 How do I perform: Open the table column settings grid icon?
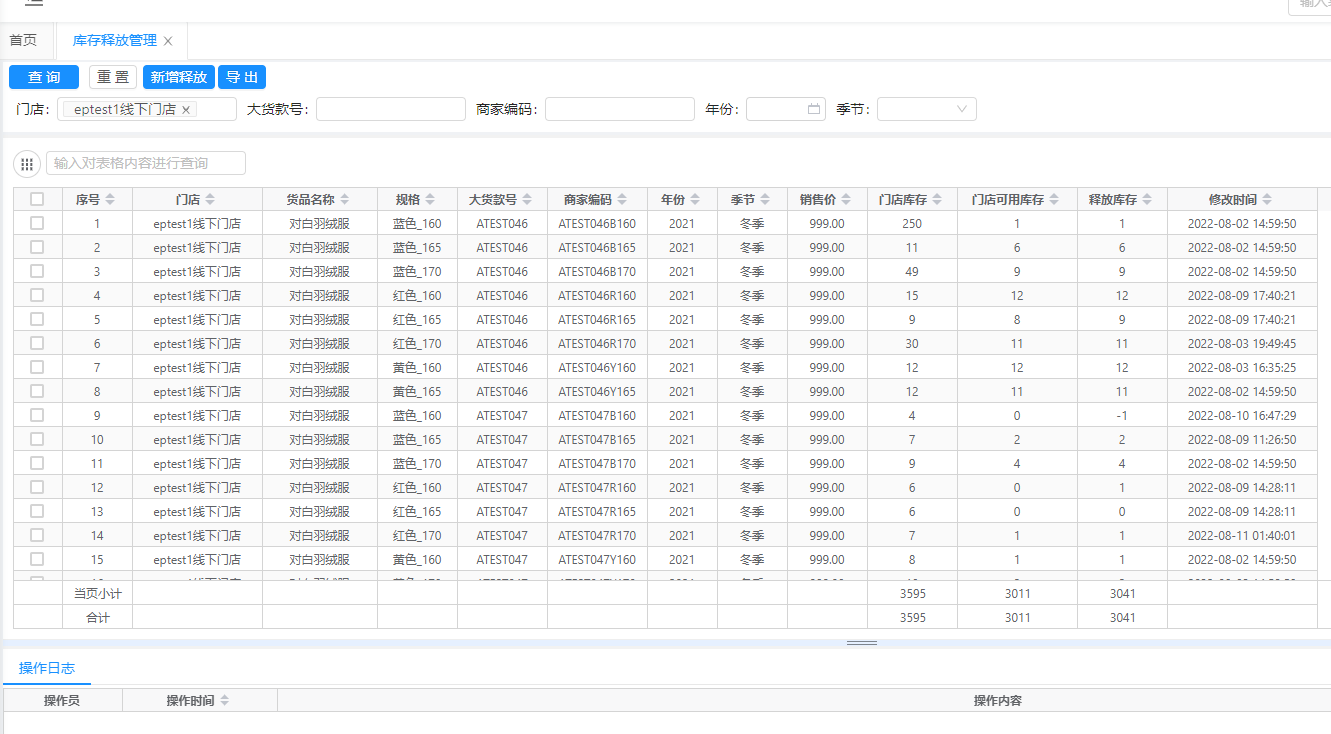point(27,164)
